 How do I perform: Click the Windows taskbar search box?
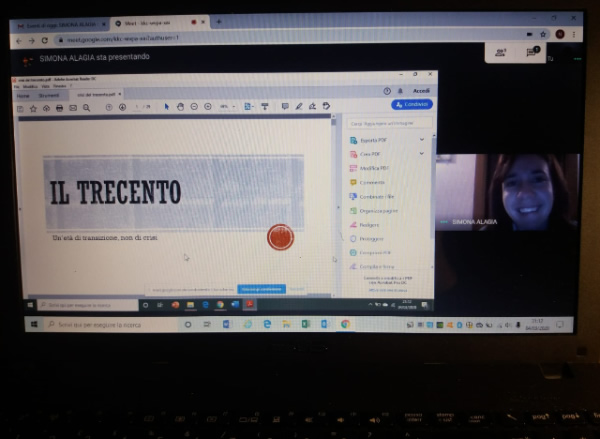111,325
